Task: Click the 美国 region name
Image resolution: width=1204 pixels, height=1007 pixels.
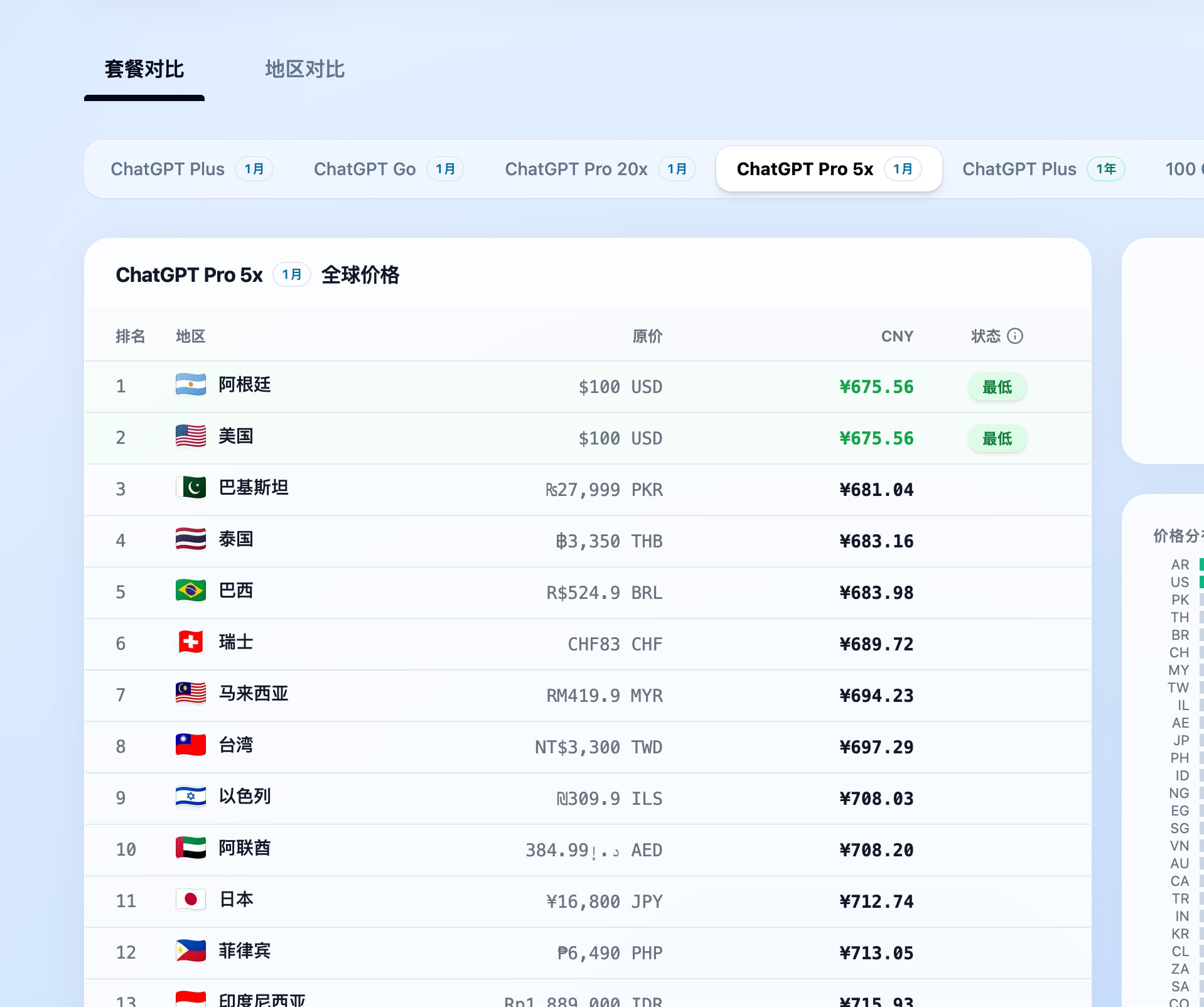Action: tap(235, 436)
